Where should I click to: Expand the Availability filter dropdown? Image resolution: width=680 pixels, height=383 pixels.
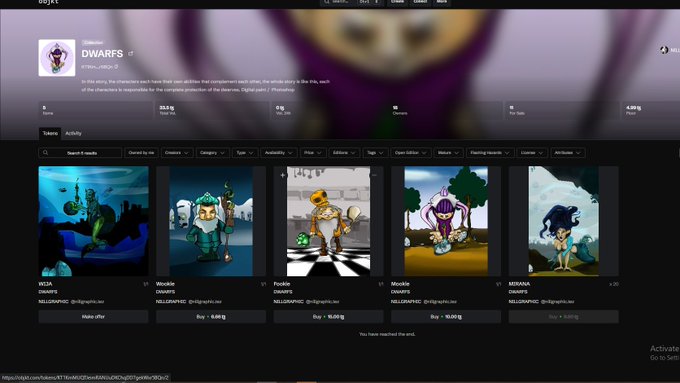(279, 153)
